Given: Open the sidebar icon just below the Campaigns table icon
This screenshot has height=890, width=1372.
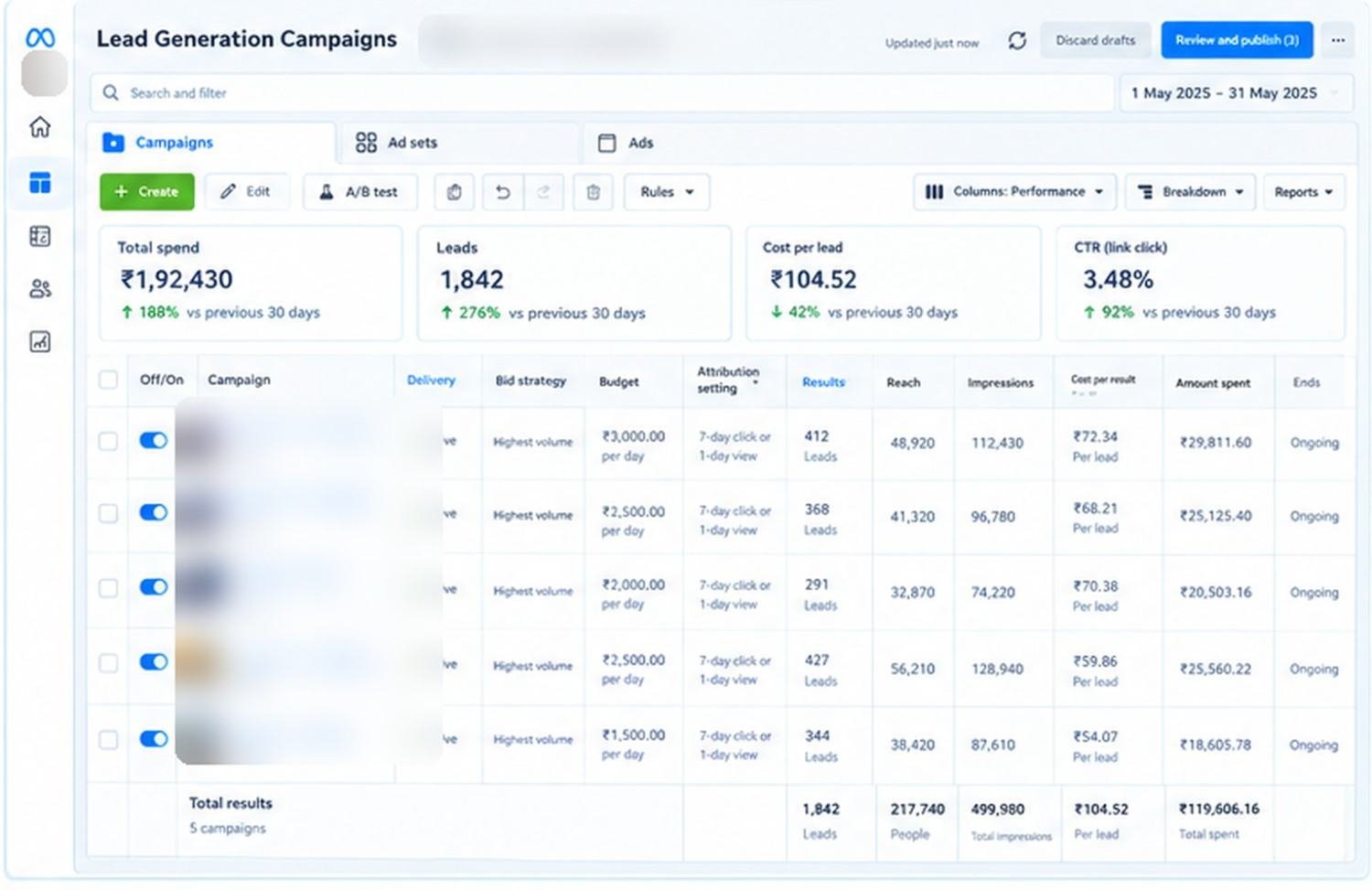Looking at the screenshot, I should coord(40,236).
